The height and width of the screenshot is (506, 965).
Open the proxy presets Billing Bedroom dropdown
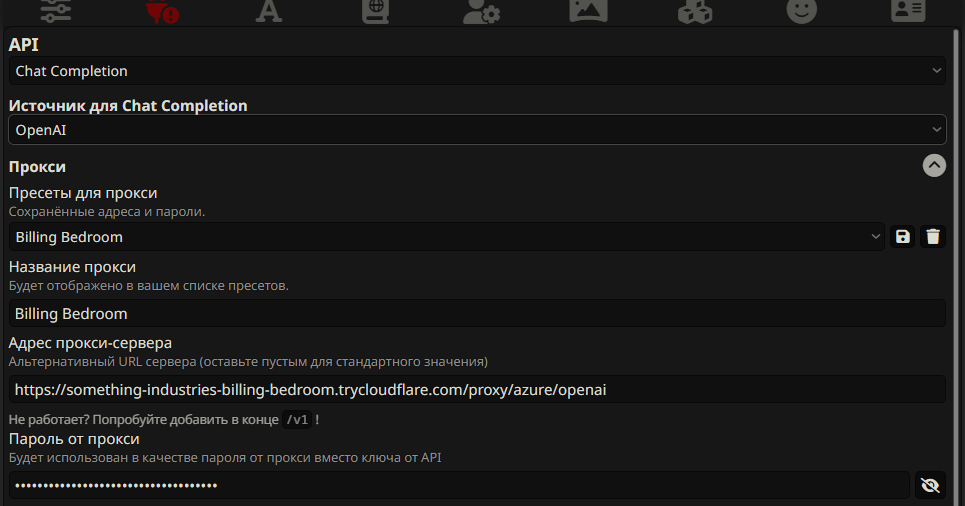[x=447, y=237]
